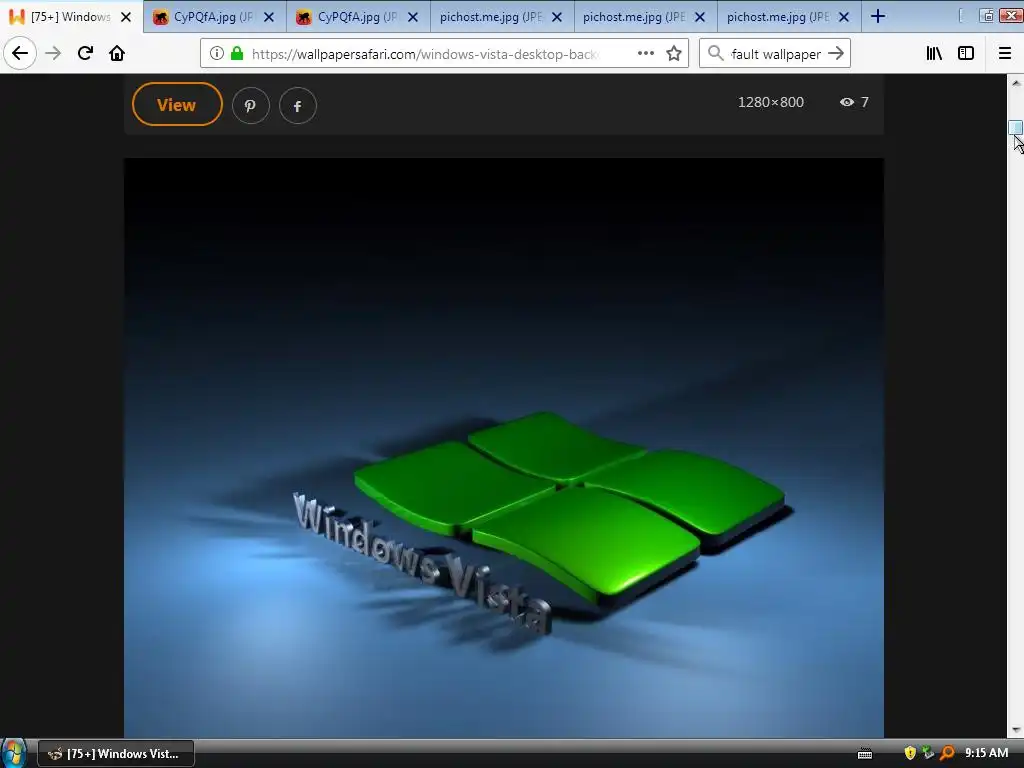Click the forward navigation arrow
1024x768 pixels.
[x=53, y=53]
